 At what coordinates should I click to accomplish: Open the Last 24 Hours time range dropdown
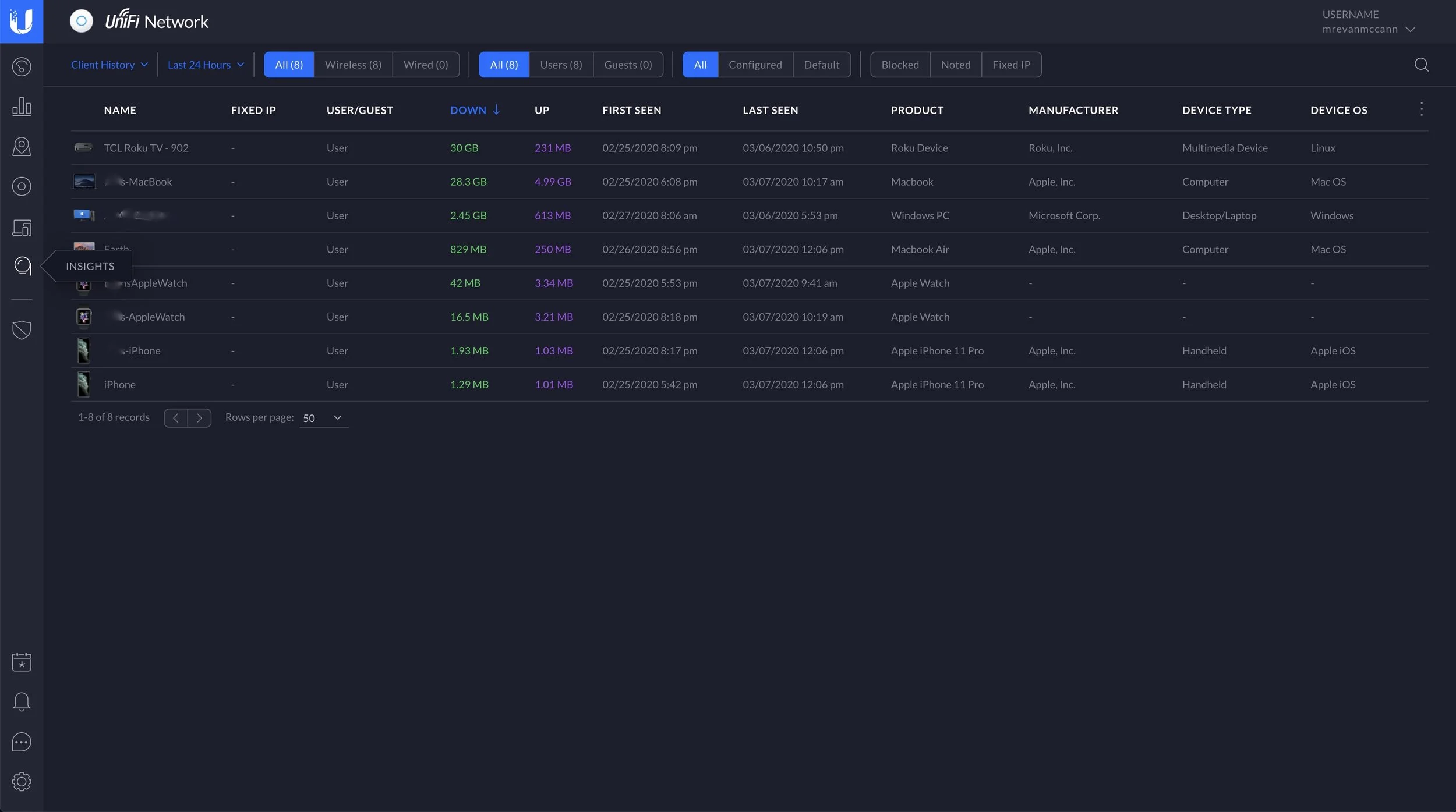coord(205,64)
